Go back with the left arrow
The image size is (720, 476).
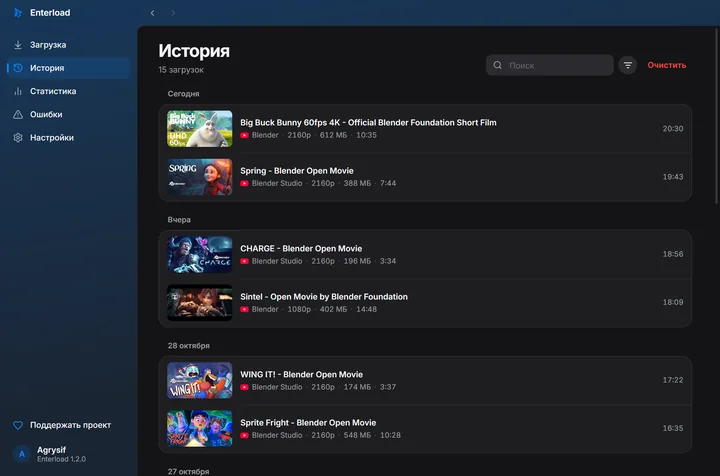tap(152, 13)
